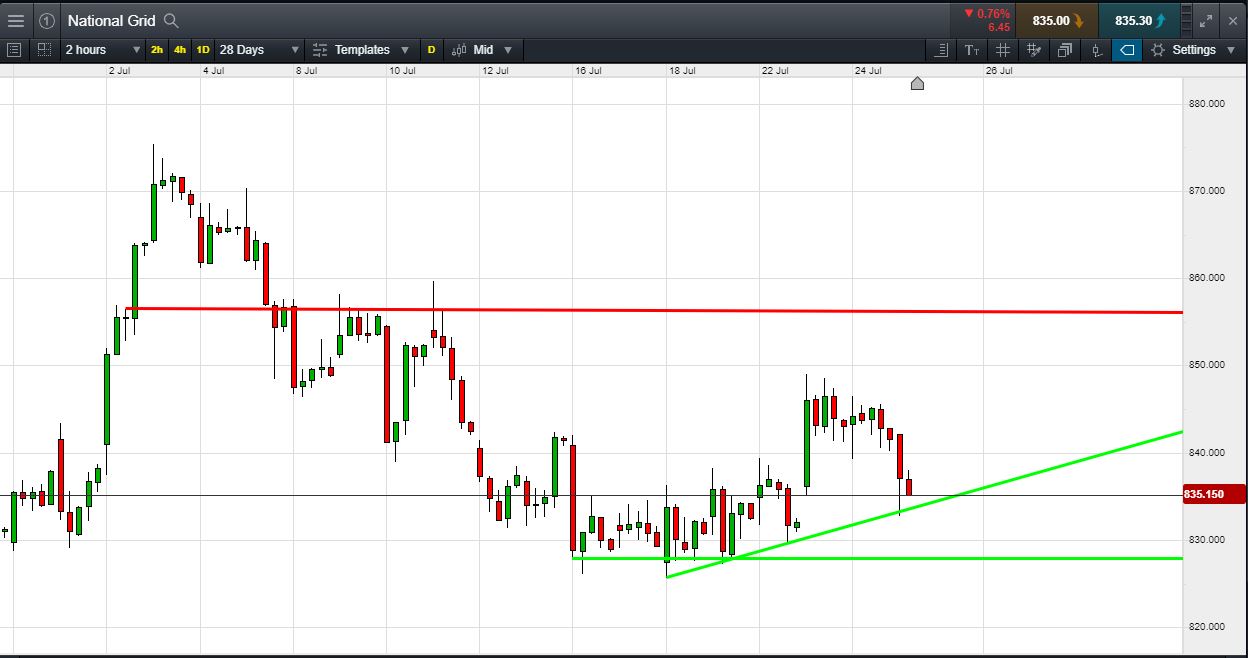Close the National Grid chart
This screenshot has height=658, width=1248.
pyautogui.click(x=1231, y=20)
